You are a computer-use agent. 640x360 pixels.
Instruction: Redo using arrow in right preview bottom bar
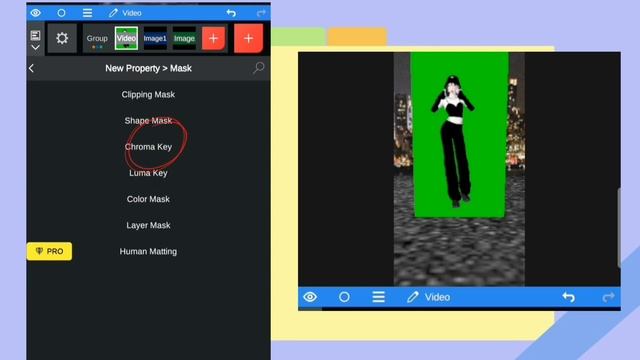tap(608, 297)
